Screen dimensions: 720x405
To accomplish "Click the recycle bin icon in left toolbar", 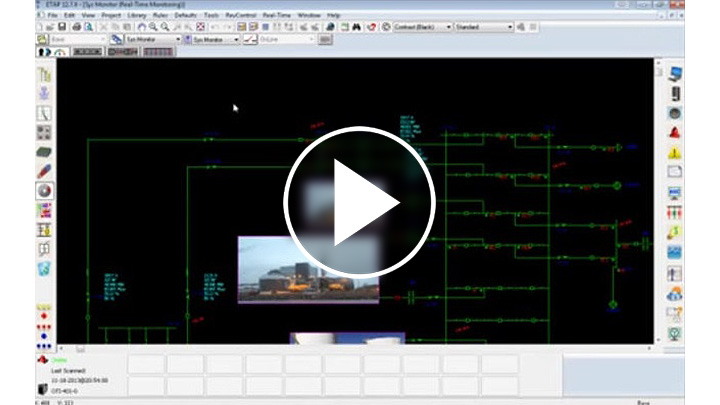I will (x=44, y=269).
